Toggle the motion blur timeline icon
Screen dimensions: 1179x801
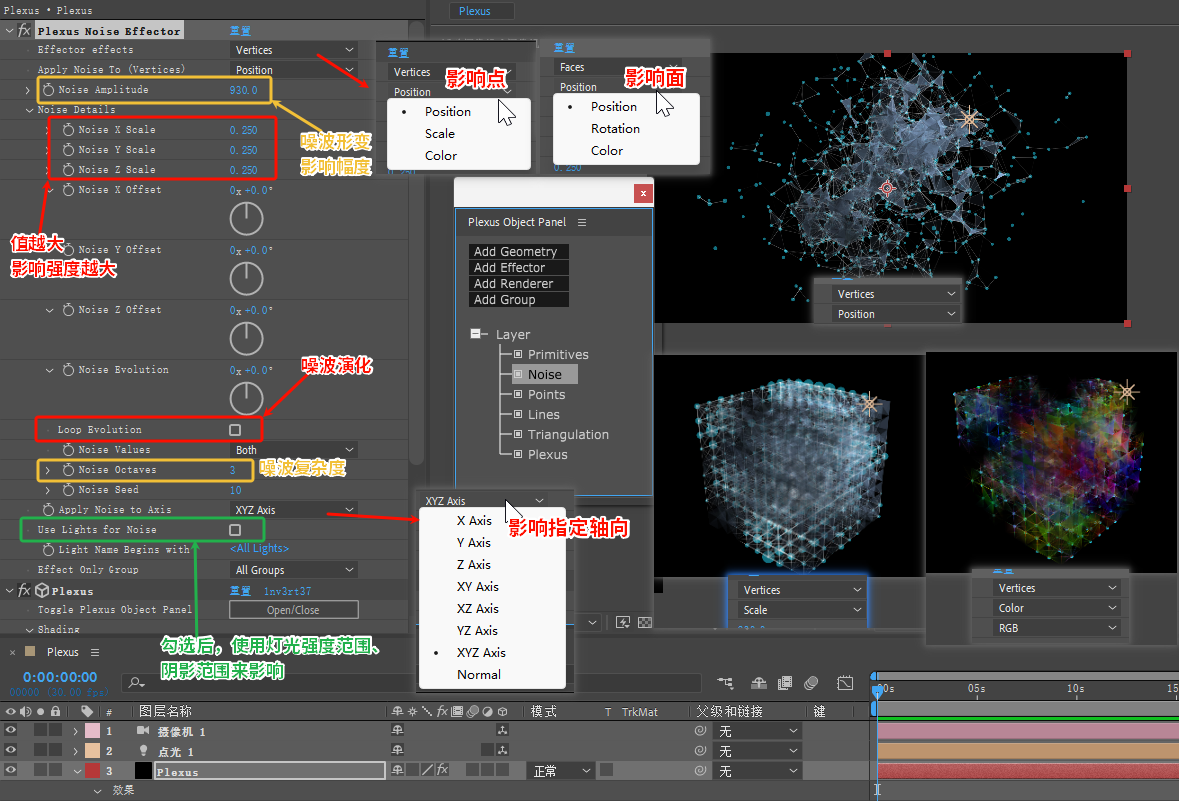click(x=811, y=683)
